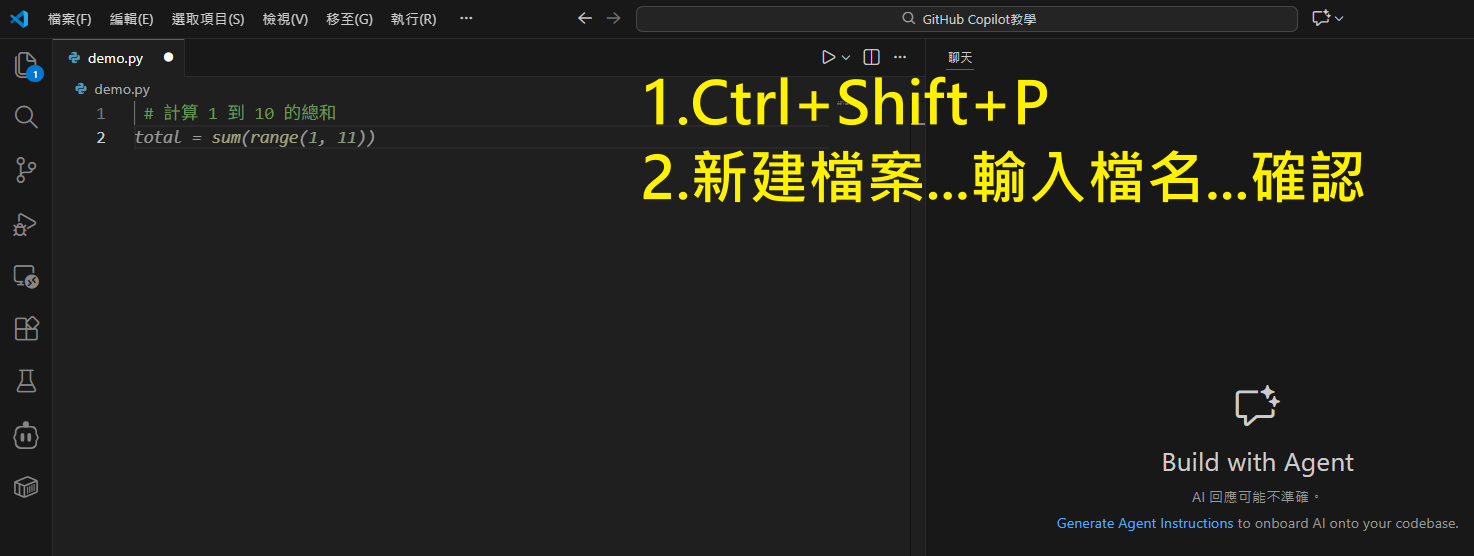Viewport: 1474px width, 556px height.
Task: Click the unsaved dot on demo.py tab
Action: tap(168, 57)
